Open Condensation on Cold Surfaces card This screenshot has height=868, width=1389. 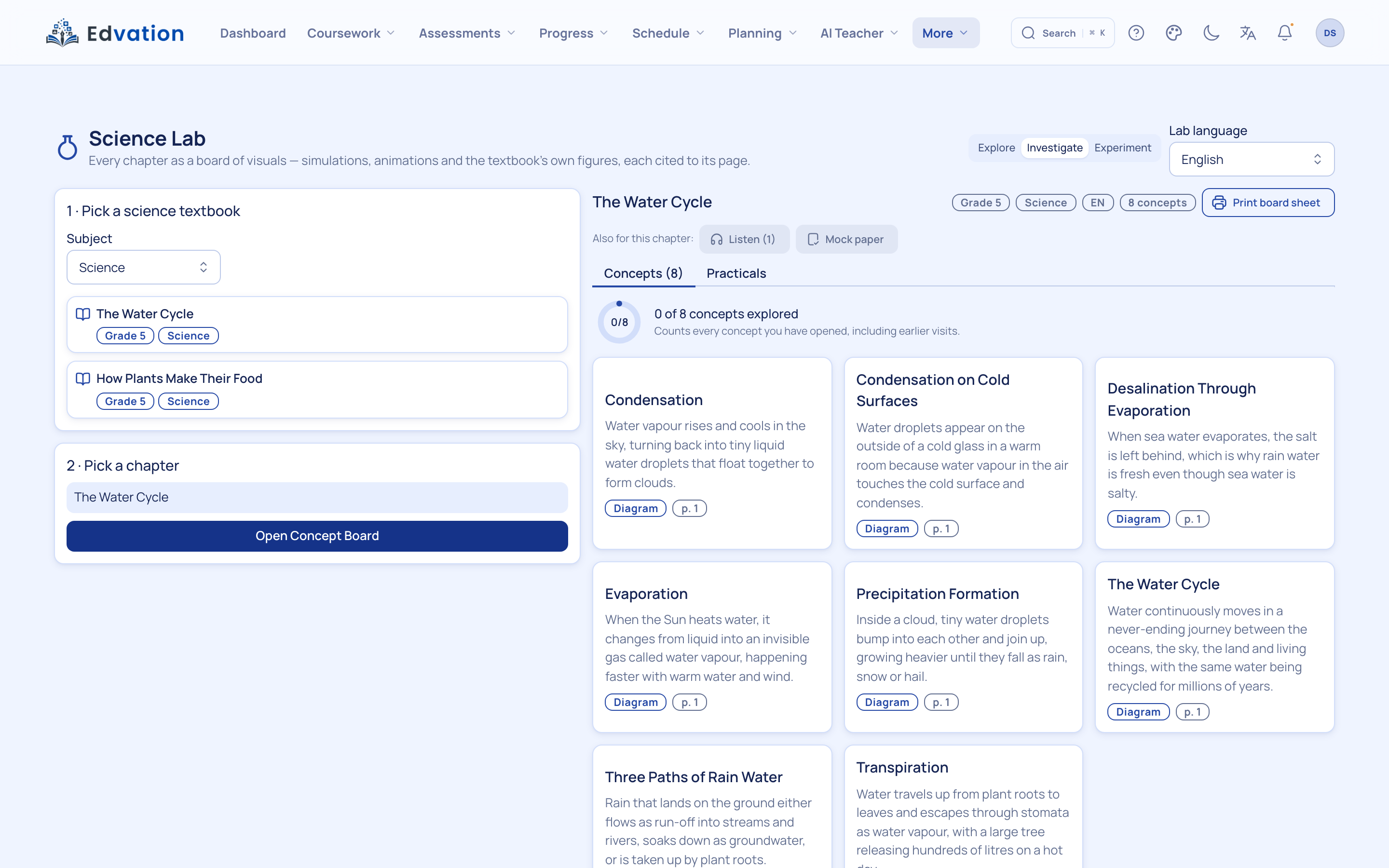(x=963, y=453)
